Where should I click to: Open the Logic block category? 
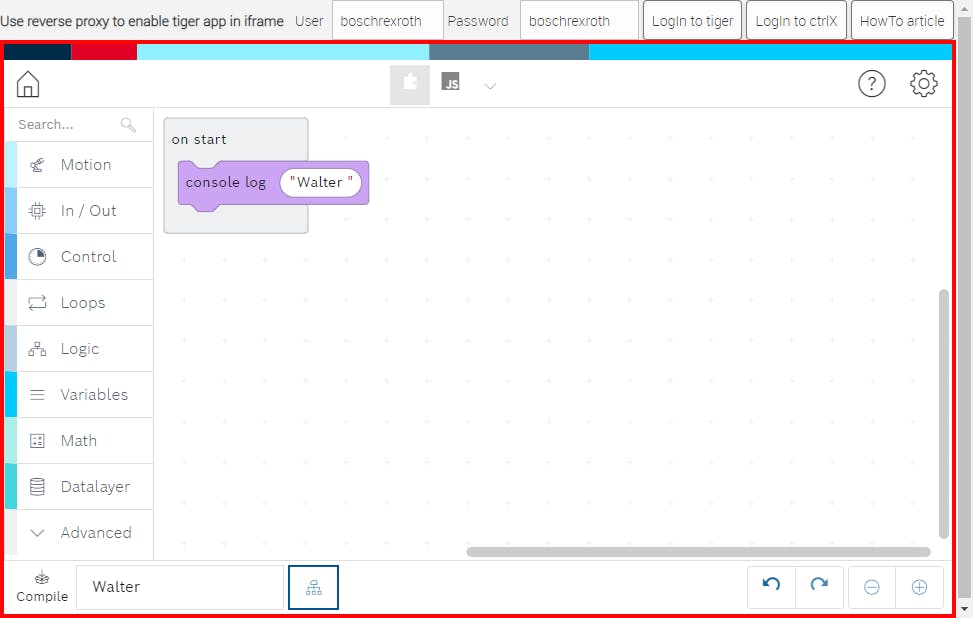click(79, 349)
